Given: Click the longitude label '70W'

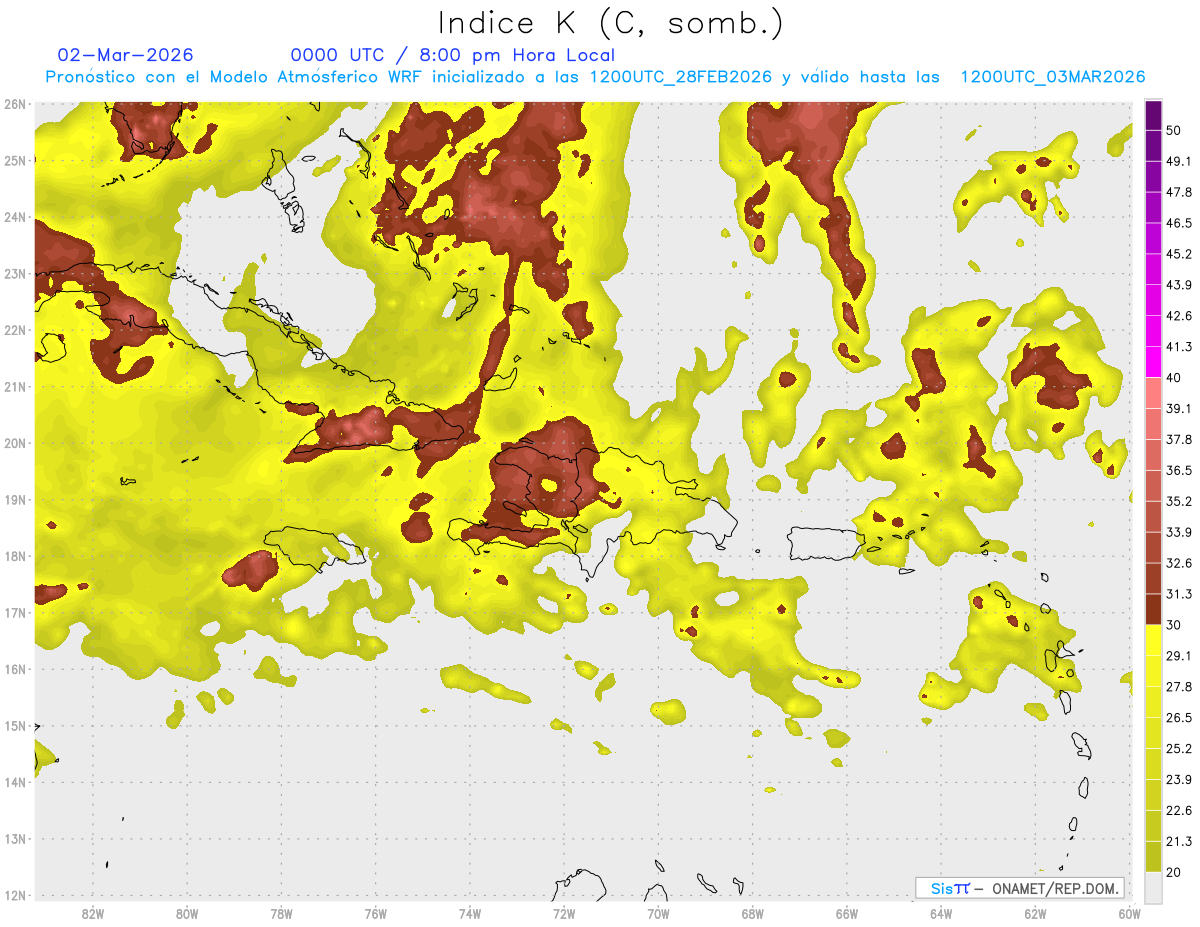Looking at the screenshot, I should pos(658,914).
